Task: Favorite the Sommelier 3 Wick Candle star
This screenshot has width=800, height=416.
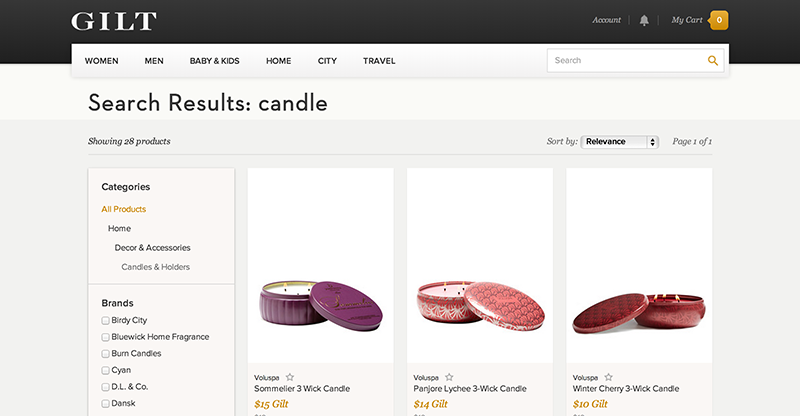Action: tap(290, 377)
